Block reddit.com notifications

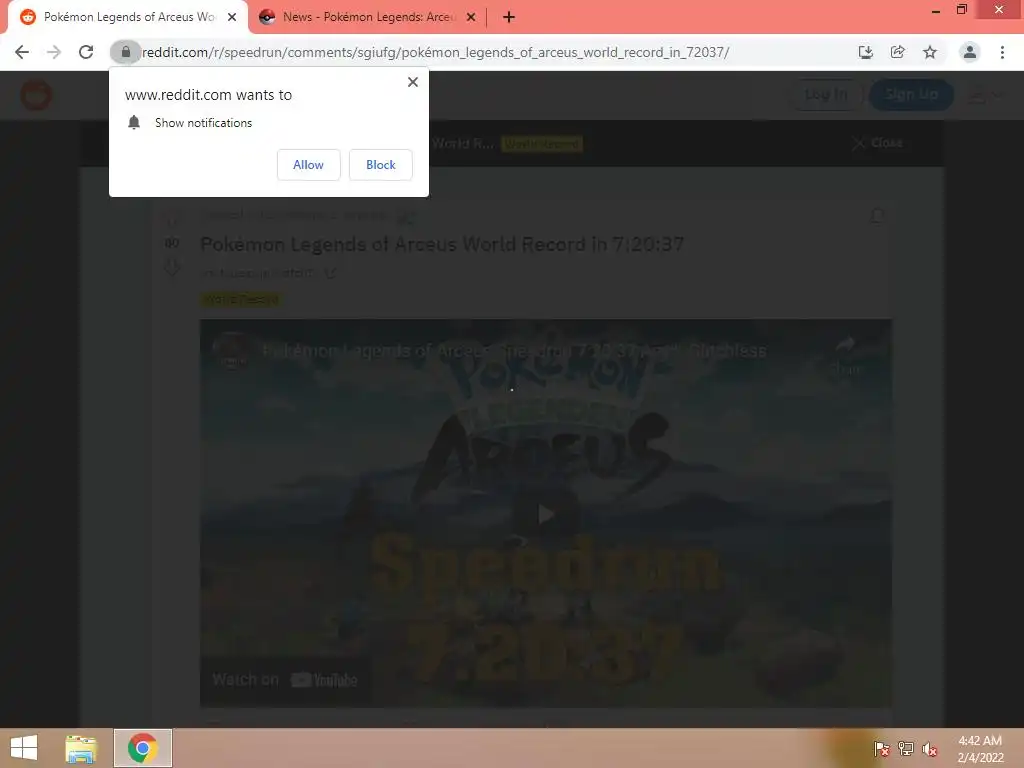click(x=381, y=165)
